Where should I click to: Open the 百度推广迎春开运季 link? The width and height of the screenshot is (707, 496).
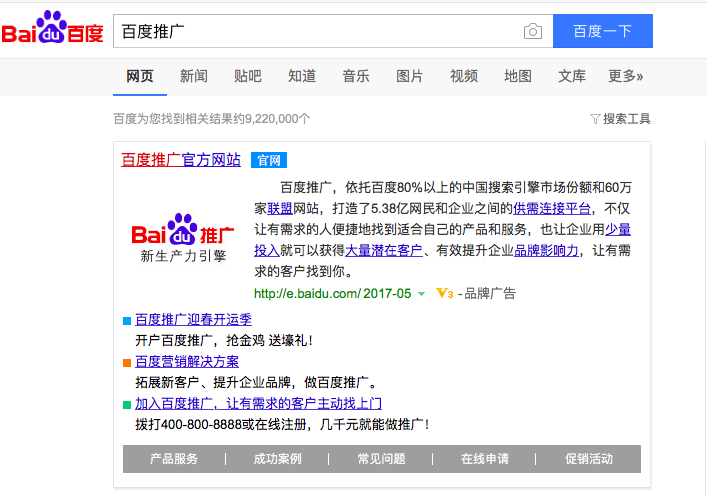193,320
